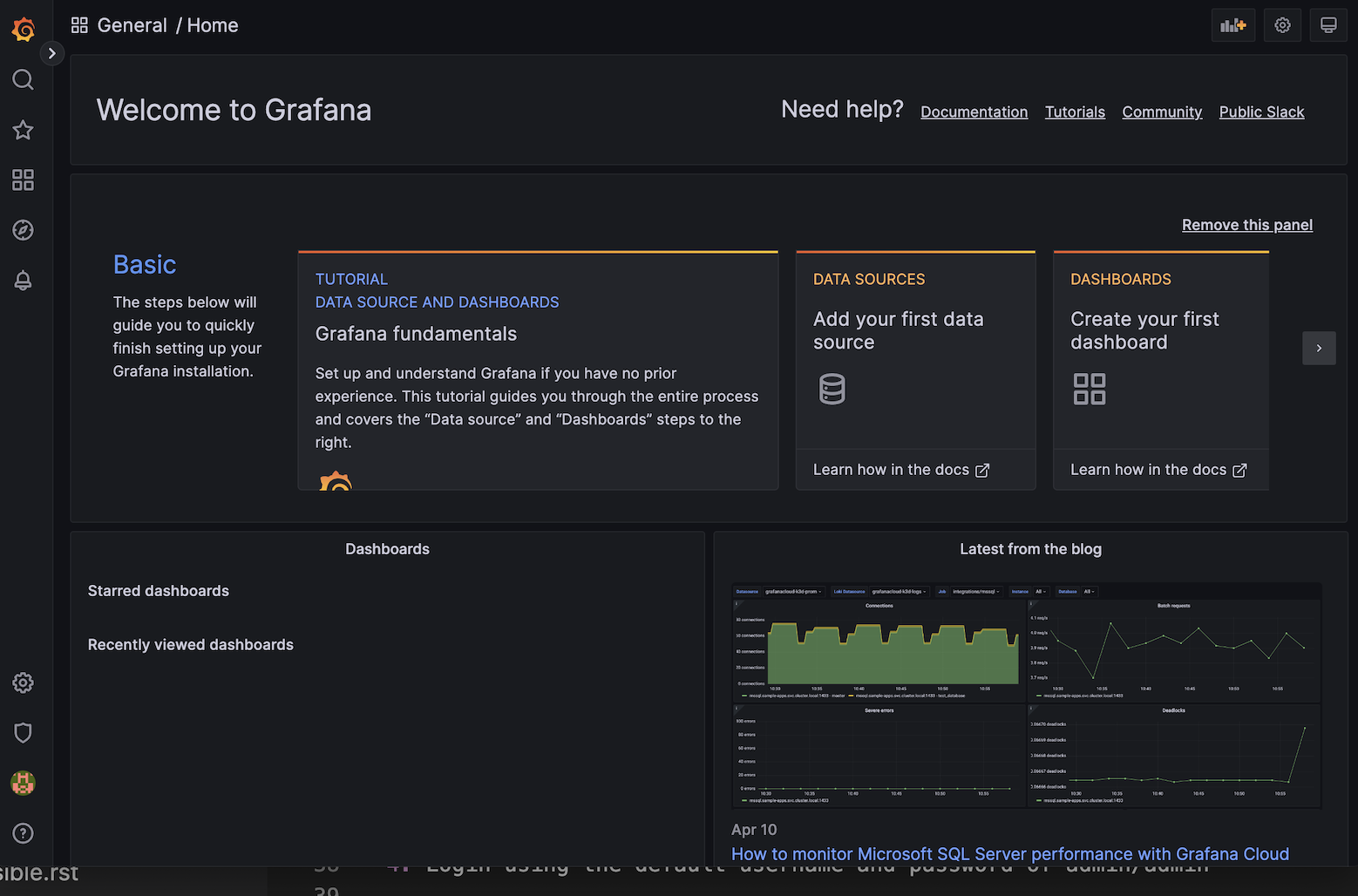Click the Starred dashboards heading
The image size is (1358, 896).
click(x=159, y=591)
